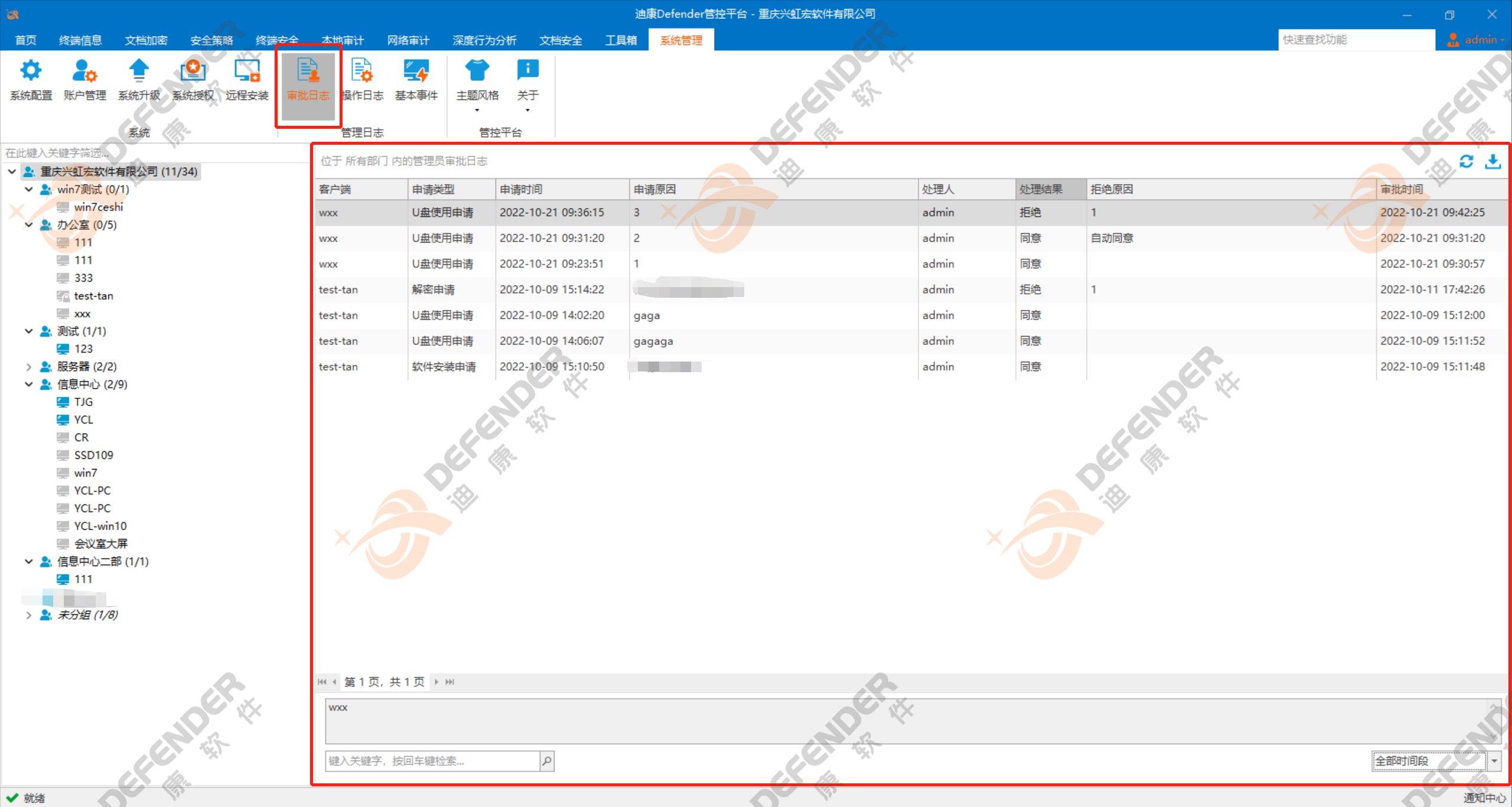Select the TJG computer
The image size is (1512, 807).
point(83,402)
